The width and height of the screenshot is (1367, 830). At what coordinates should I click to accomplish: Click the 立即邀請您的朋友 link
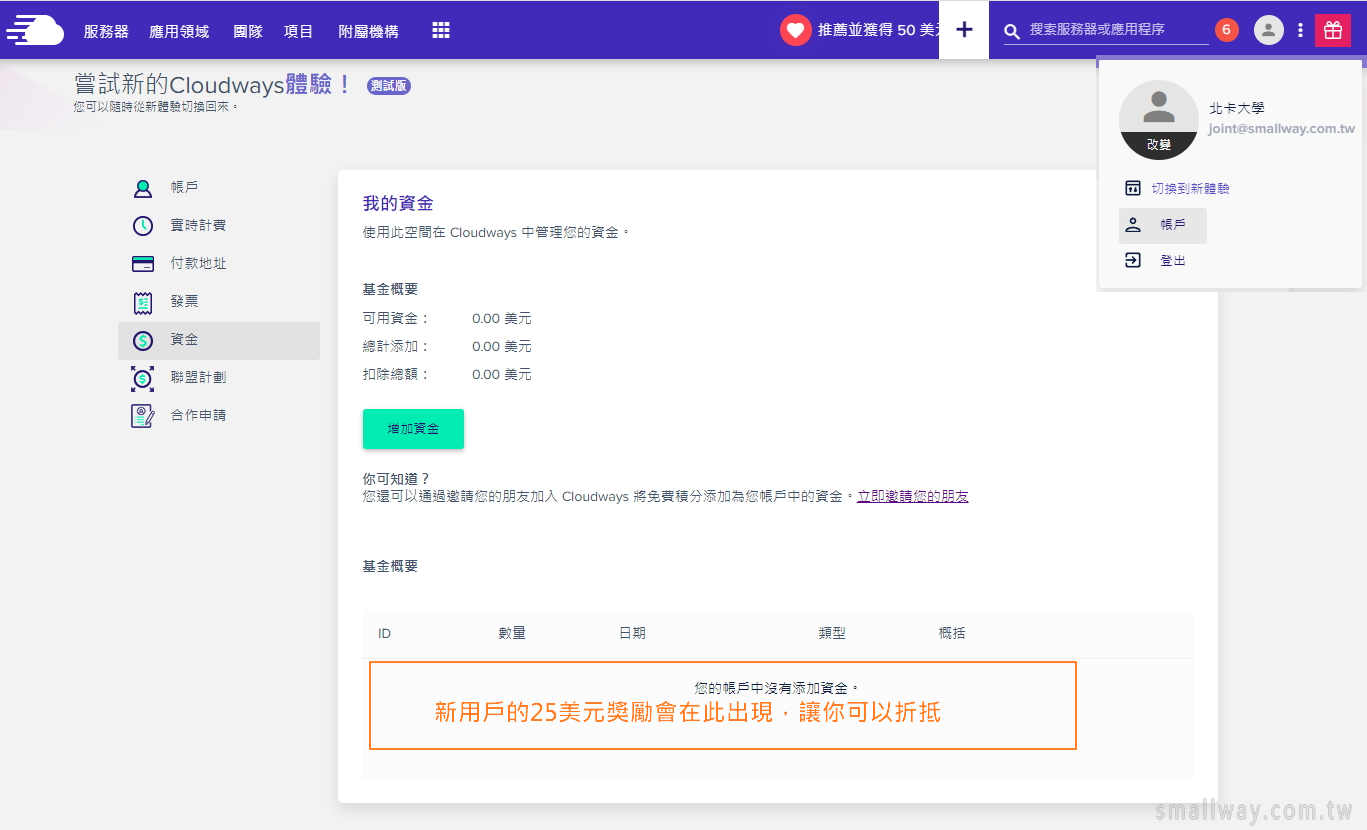click(x=913, y=496)
